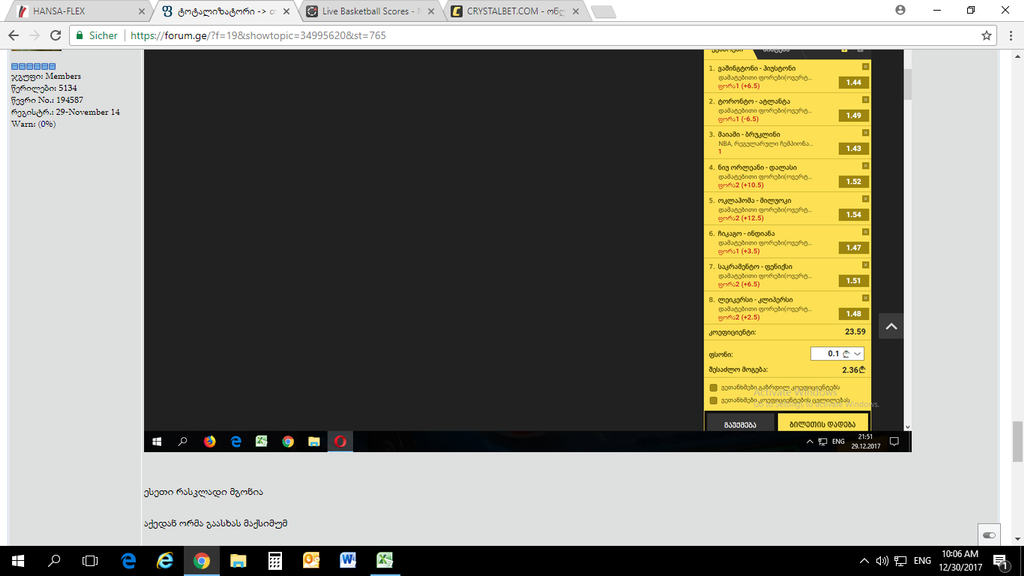Remove bet 1 ვაშინგტონი - ჰიუსტონი from the slip

click(x=865, y=67)
